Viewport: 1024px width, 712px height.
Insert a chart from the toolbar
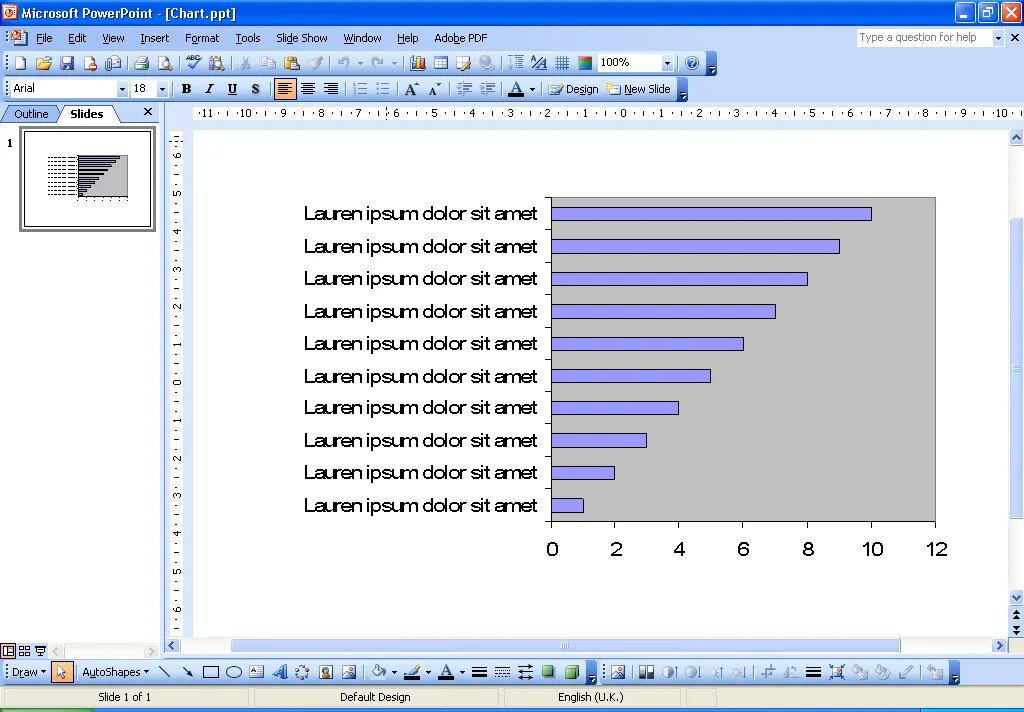(x=418, y=63)
